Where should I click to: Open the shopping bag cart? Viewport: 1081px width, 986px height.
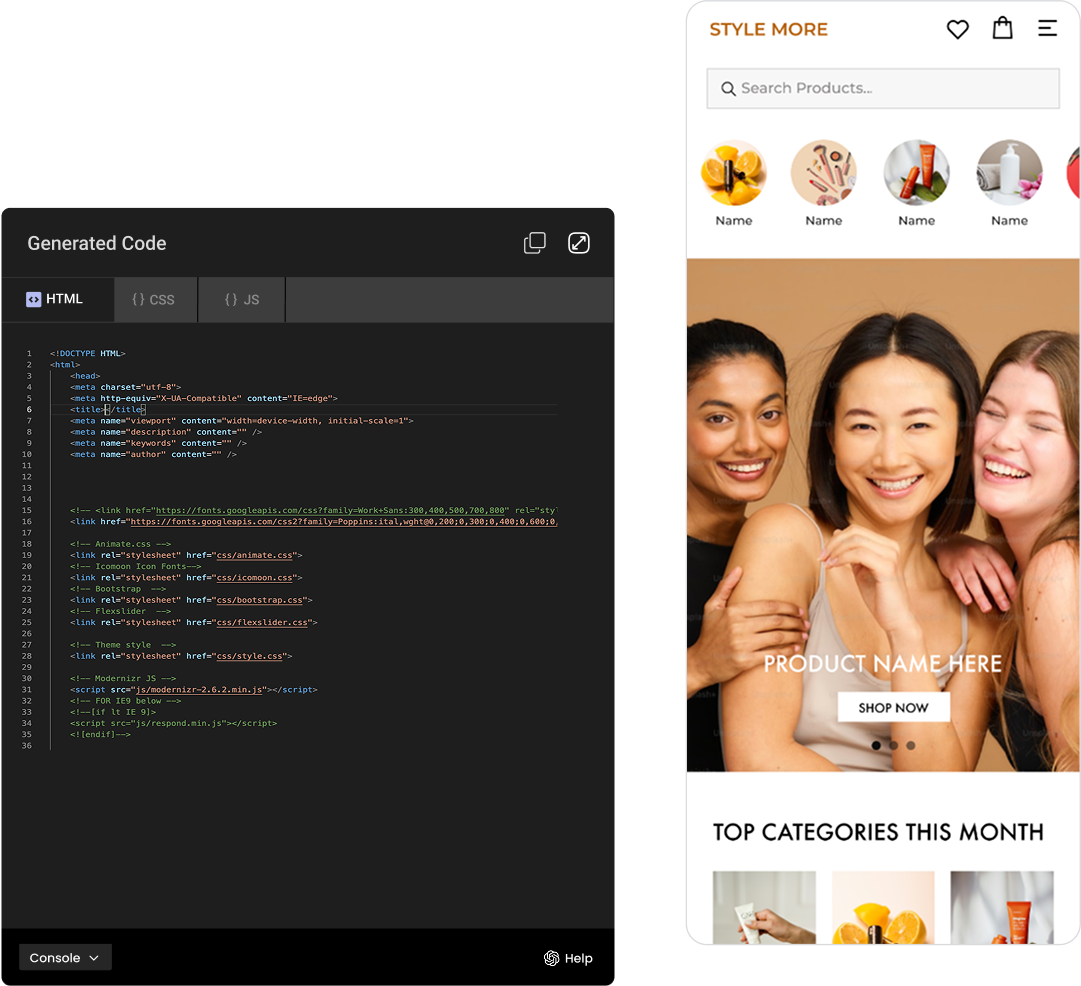tap(1002, 28)
